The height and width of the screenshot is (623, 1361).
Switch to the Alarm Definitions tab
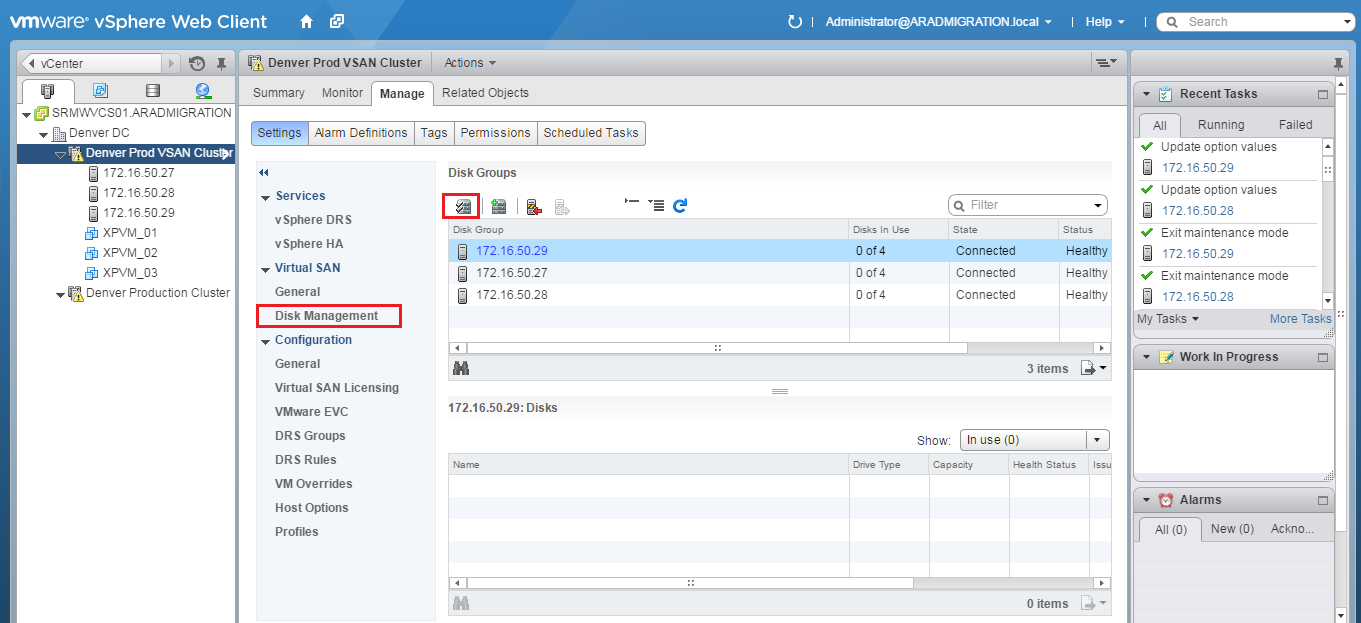361,132
